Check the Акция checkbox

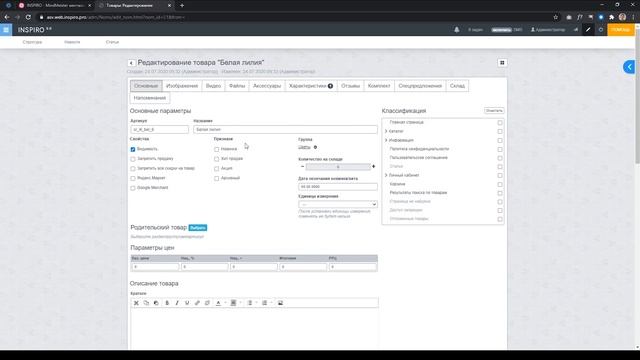(216, 169)
